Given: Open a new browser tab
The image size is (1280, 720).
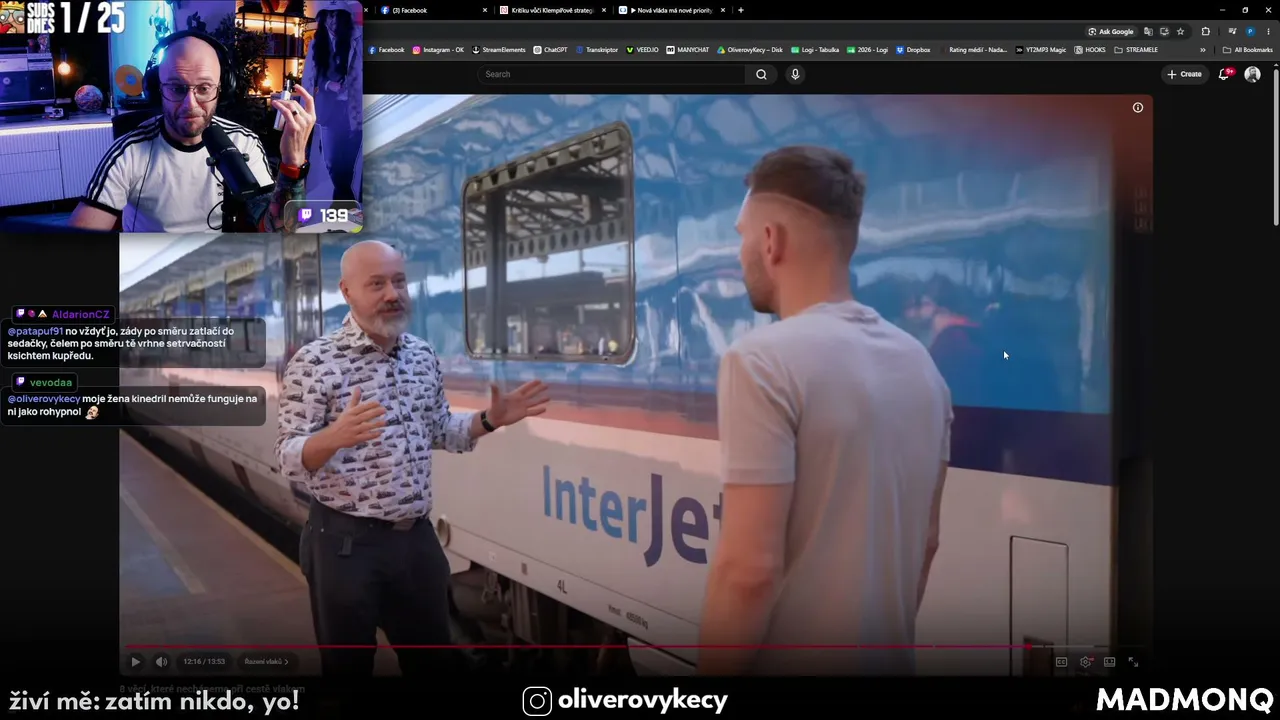Looking at the screenshot, I should tap(740, 10).
